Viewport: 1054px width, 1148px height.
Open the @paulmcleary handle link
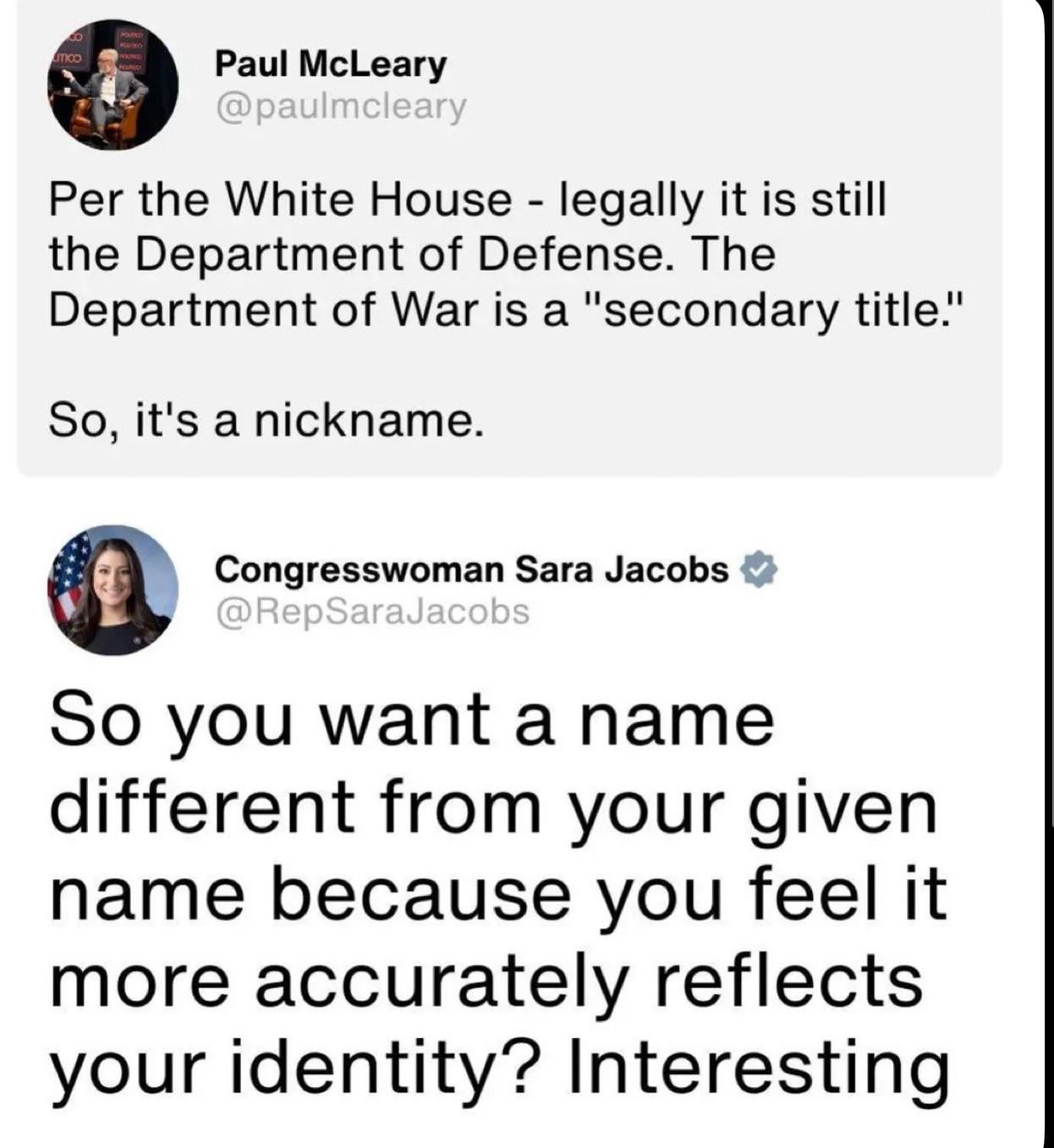[341, 107]
